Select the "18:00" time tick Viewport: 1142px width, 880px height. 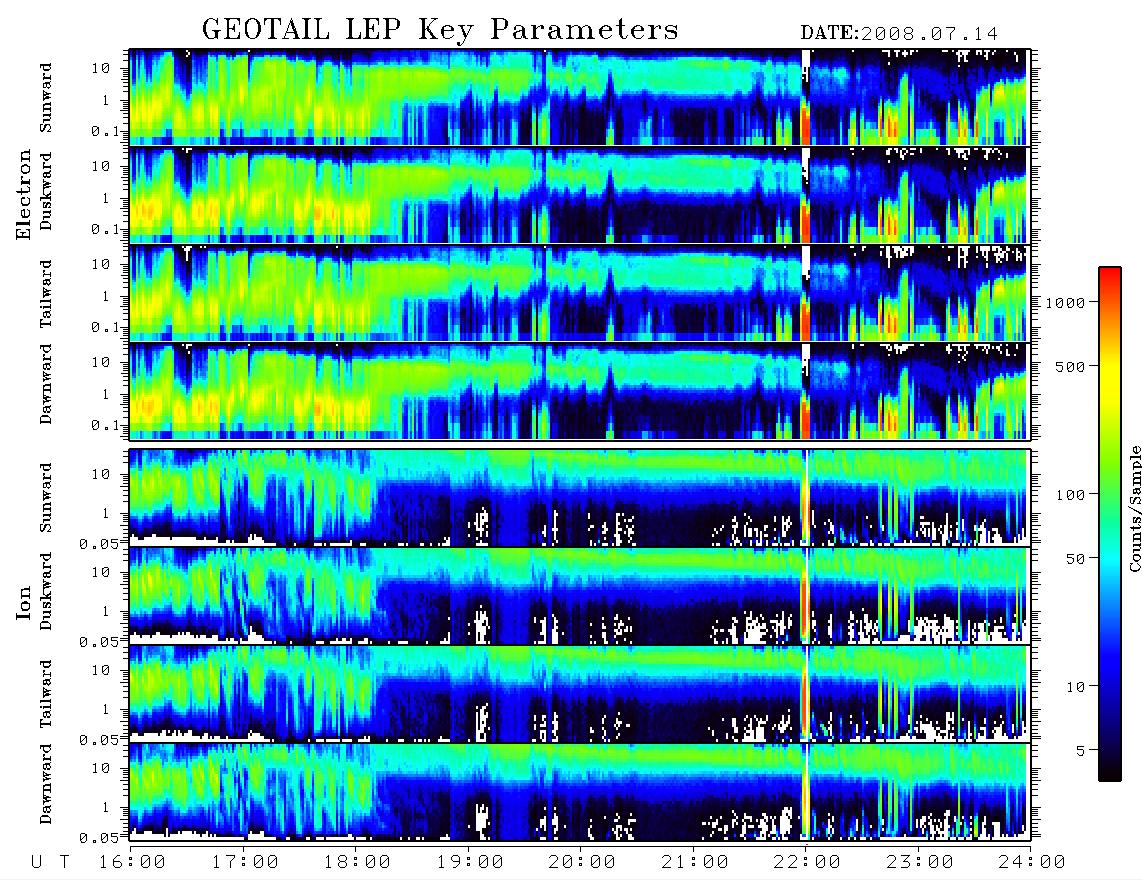357,863
